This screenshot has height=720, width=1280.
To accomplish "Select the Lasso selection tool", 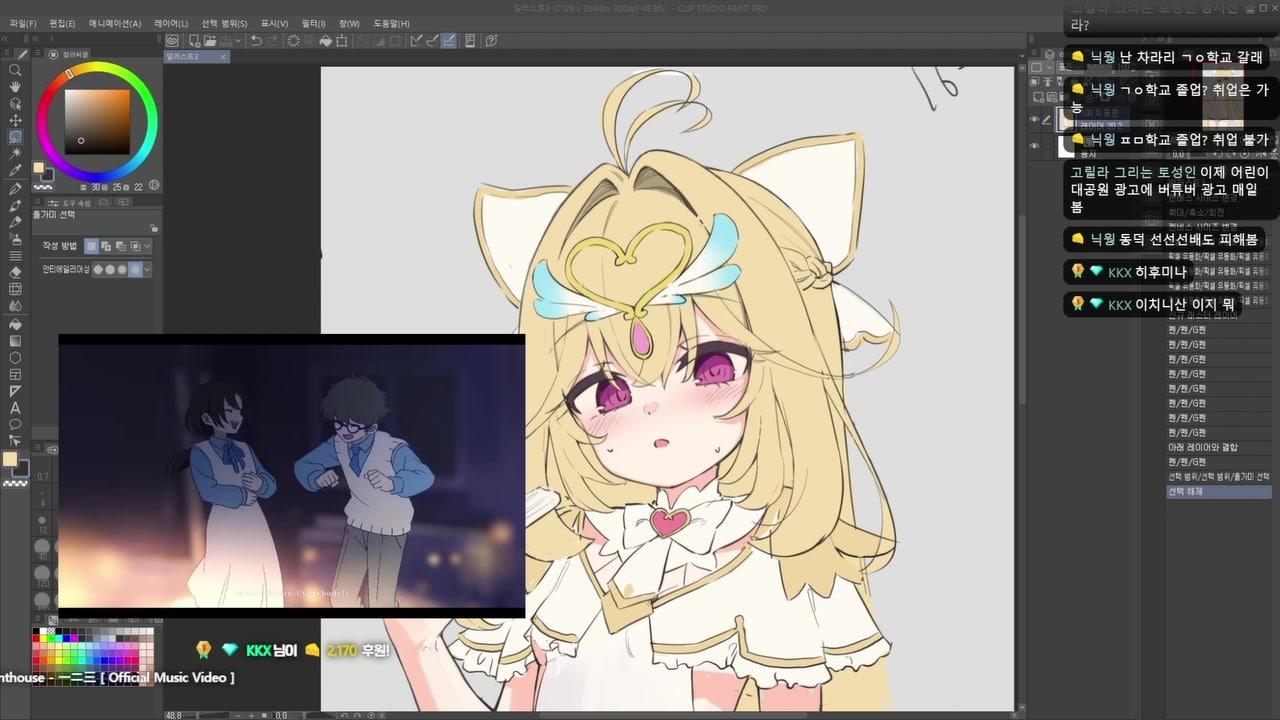I will [15, 137].
